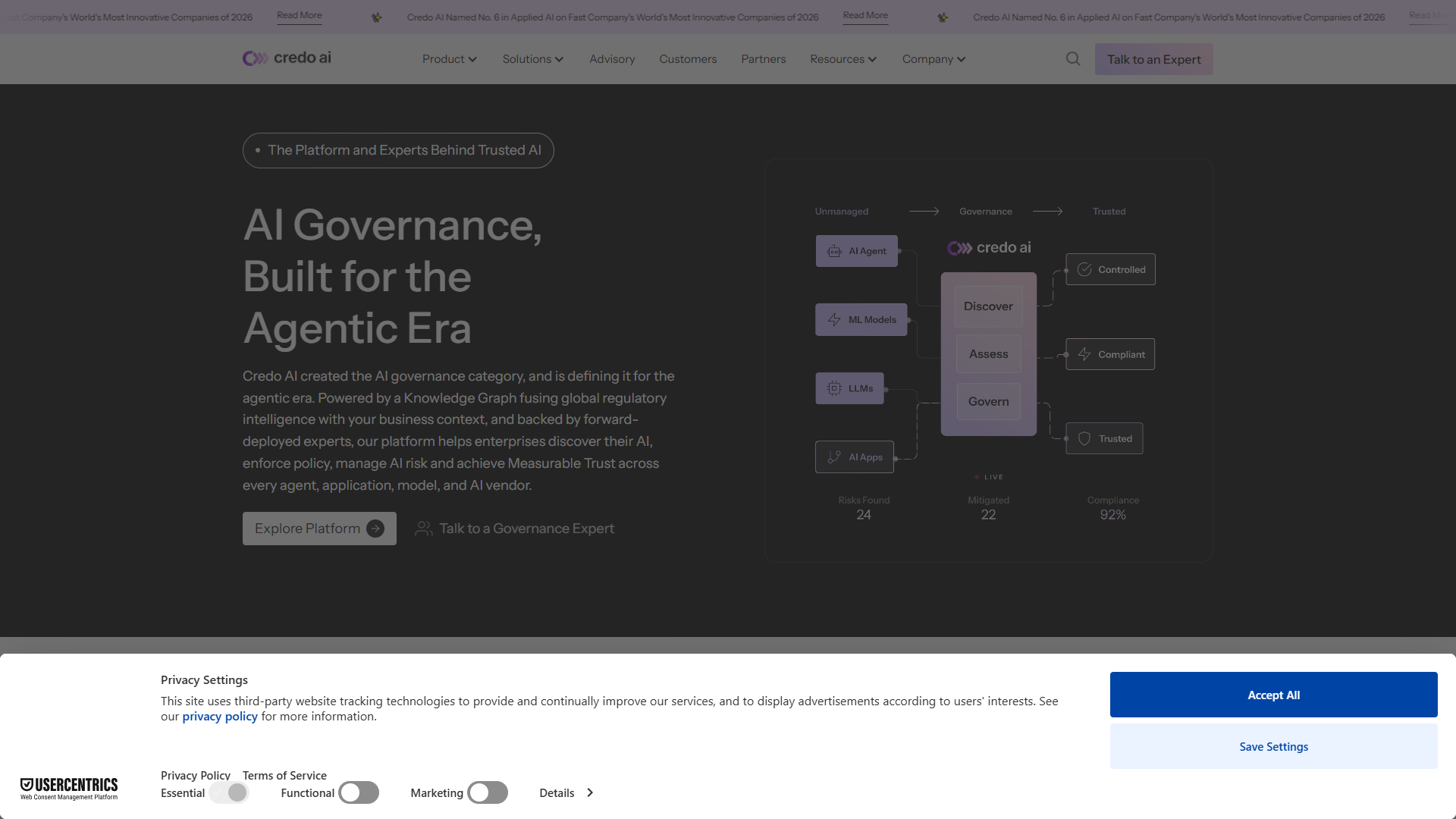The height and width of the screenshot is (819, 1456).
Task: Select the Govern step in diagram
Action: 988,402
